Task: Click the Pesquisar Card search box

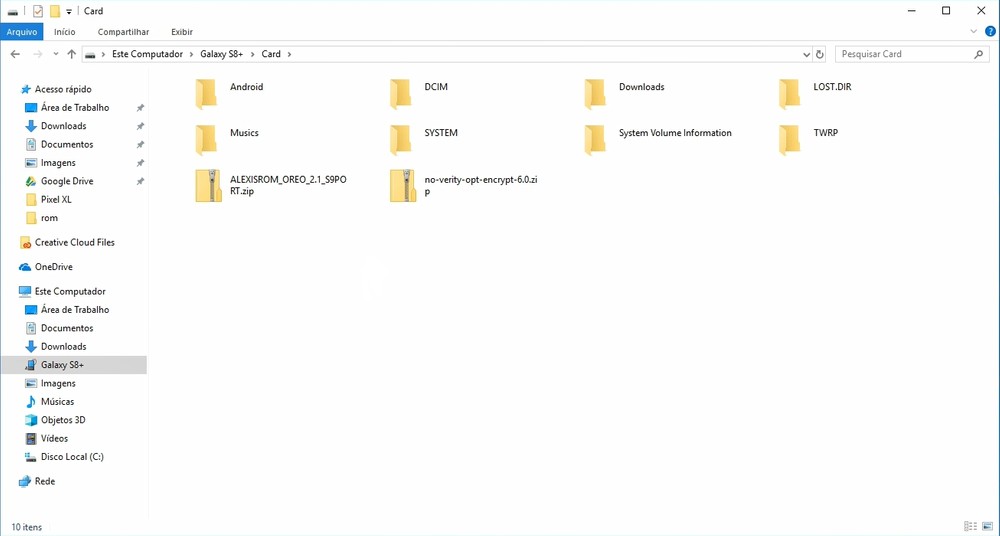Action: pos(905,54)
